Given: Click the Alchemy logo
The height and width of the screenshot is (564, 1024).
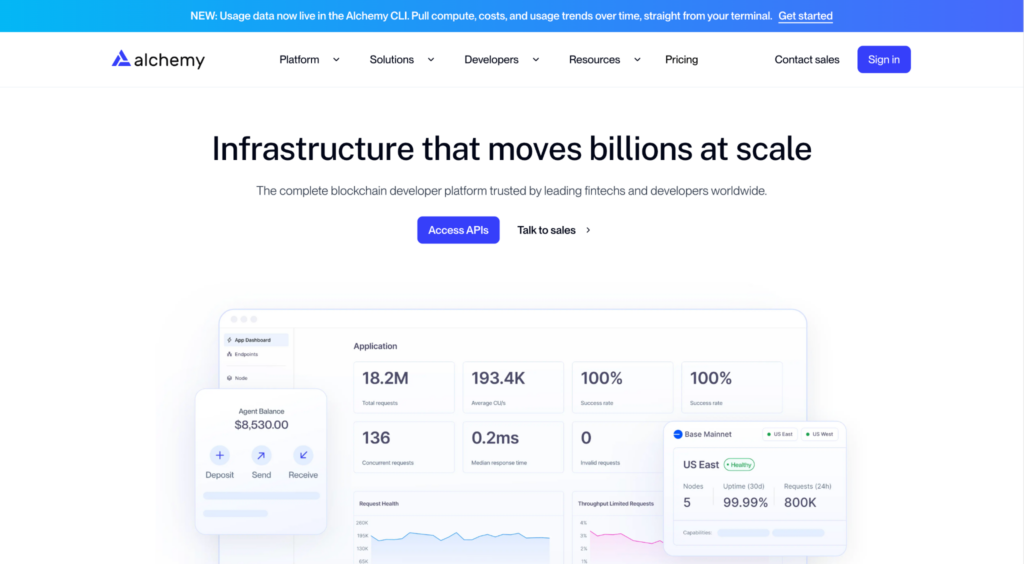Looking at the screenshot, I should point(158,59).
